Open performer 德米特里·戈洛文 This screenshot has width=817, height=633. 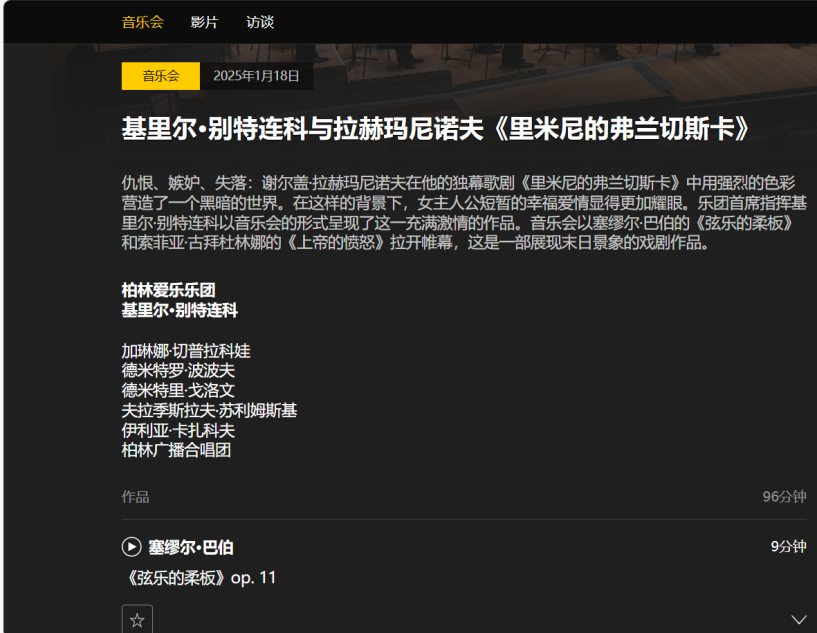point(178,390)
